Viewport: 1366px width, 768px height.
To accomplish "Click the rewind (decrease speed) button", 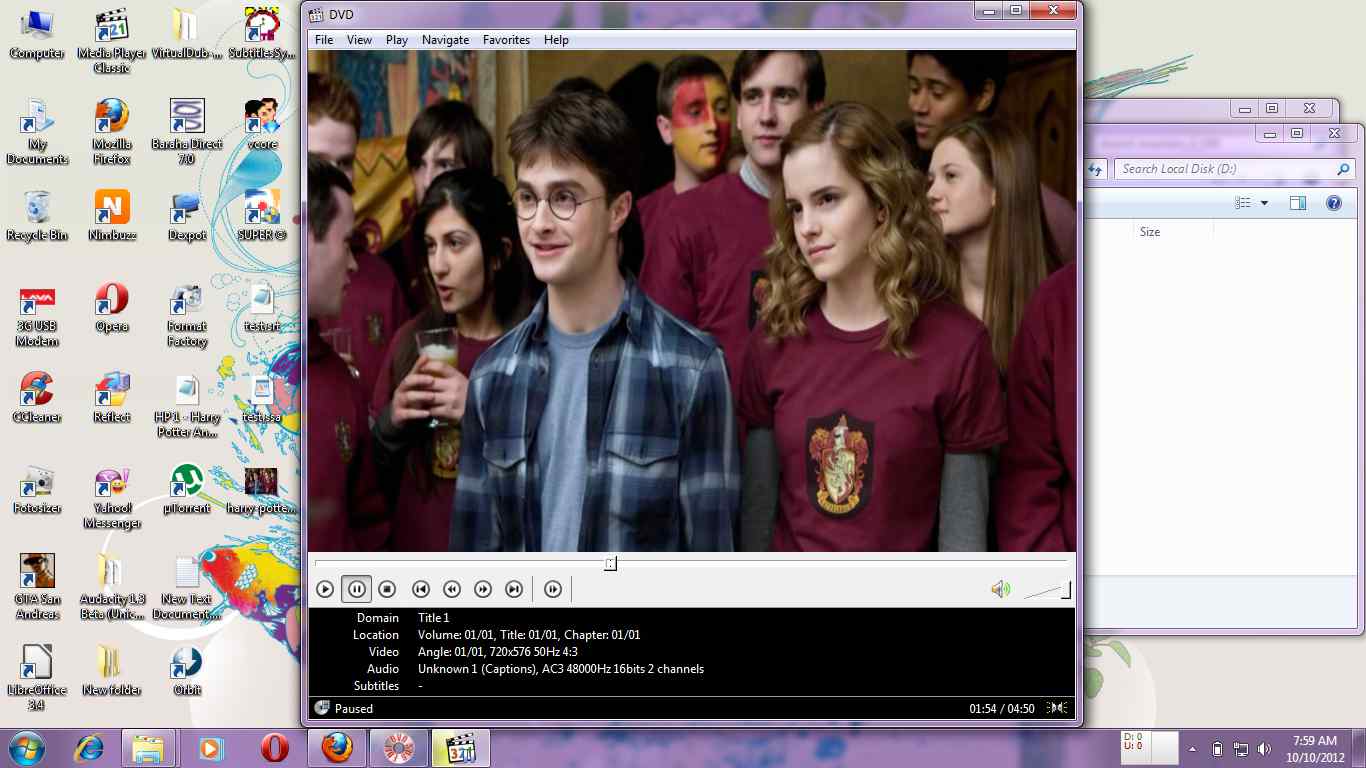I will point(452,590).
